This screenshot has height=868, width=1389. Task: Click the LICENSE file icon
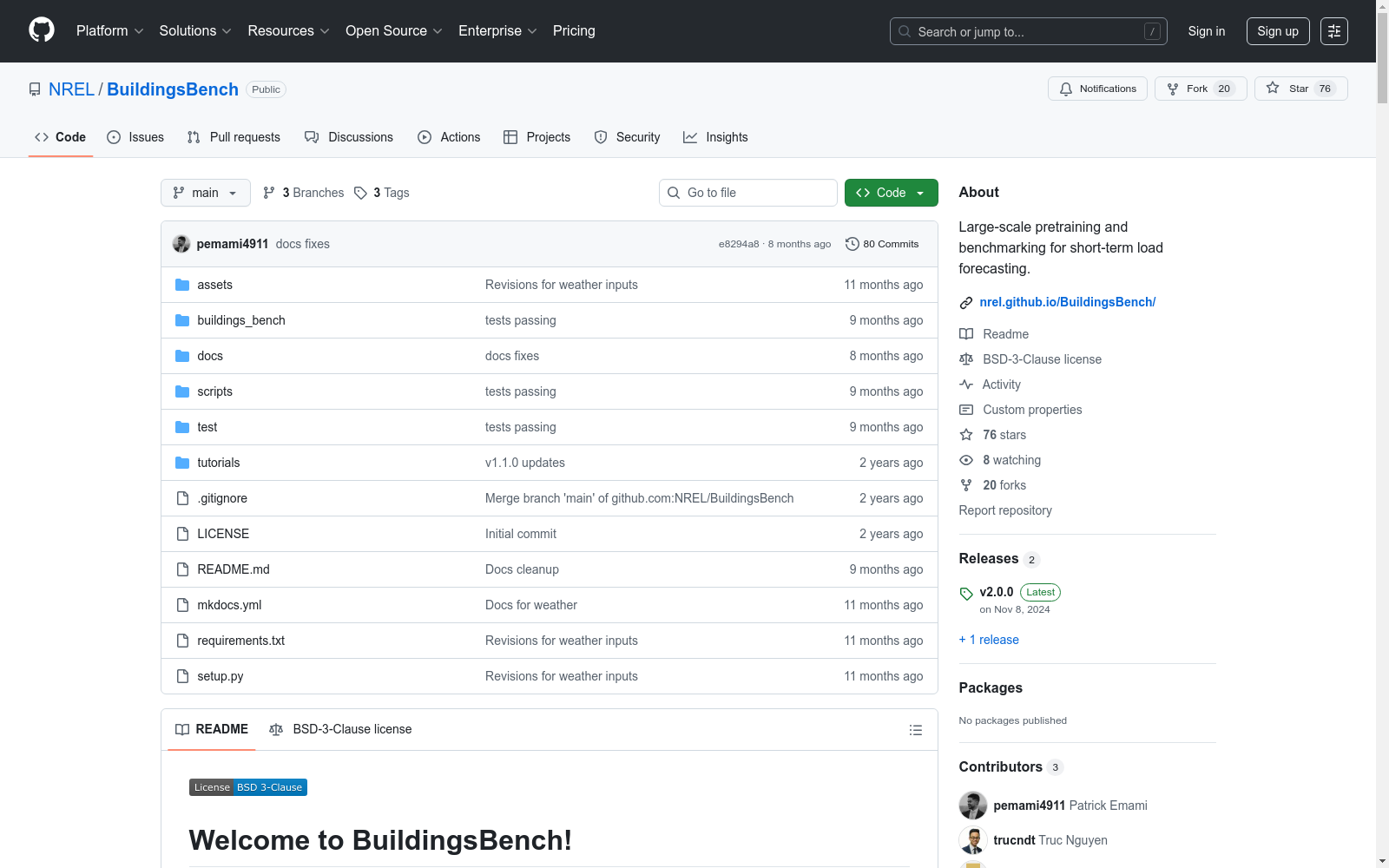[182, 534]
